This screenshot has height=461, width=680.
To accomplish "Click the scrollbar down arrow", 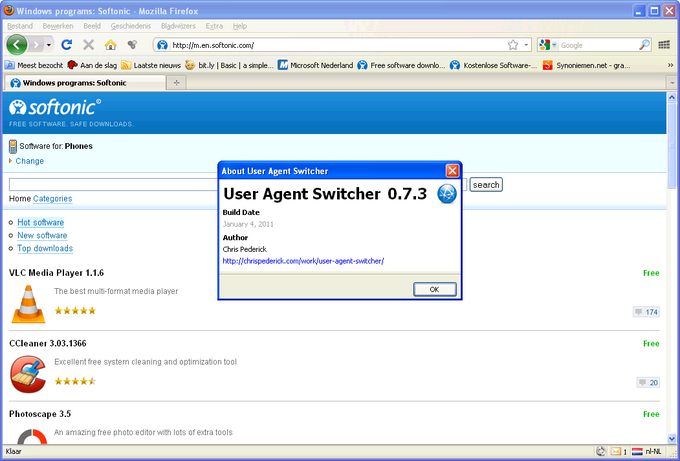I will point(672,438).
